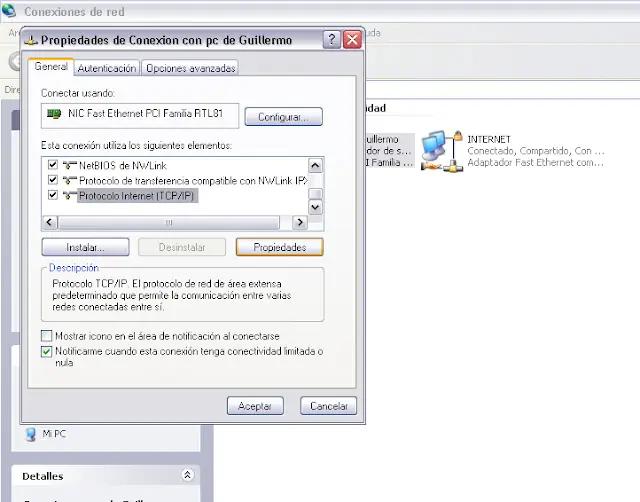Click the Instalar... button

tap(85, 247)
